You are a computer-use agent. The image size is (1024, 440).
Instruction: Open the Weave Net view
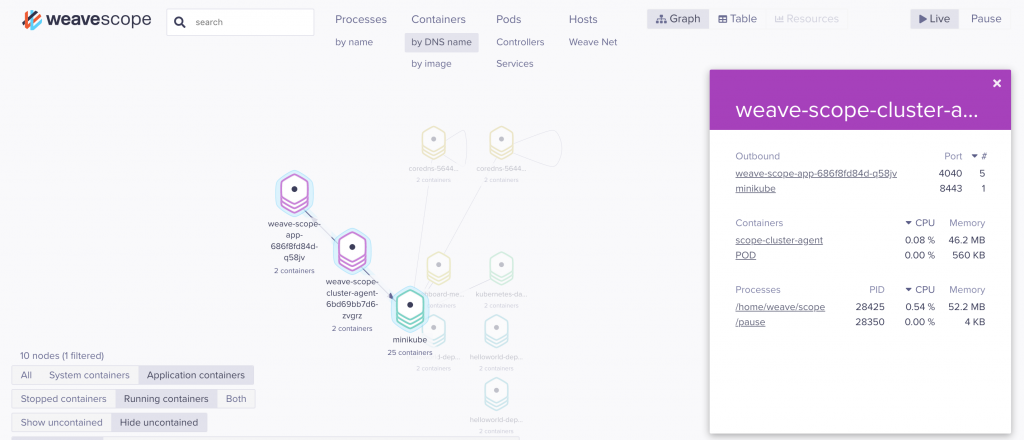[593, 42]
